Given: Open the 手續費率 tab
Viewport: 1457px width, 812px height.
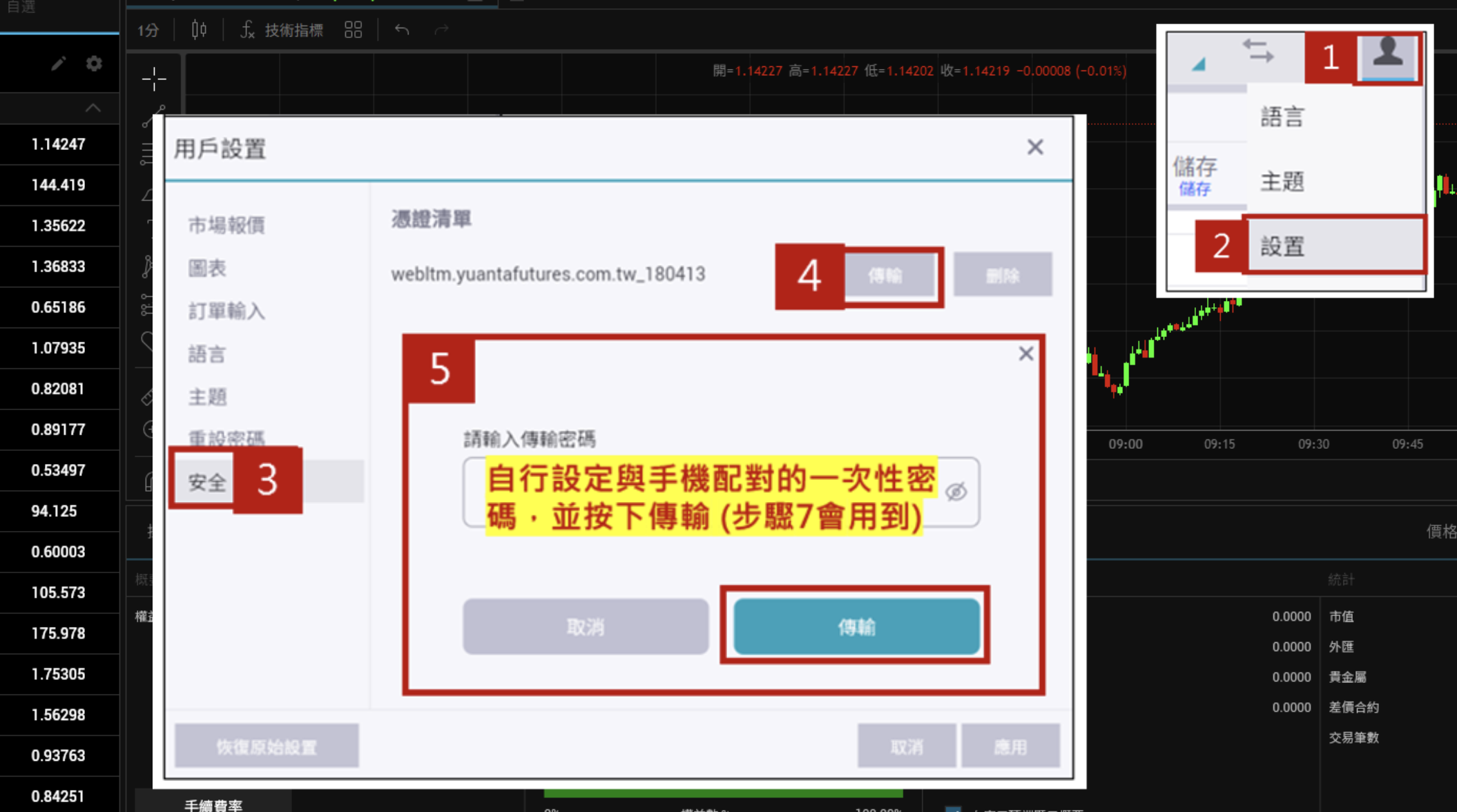Looking at the screenshot, I should tap(213, 804).
